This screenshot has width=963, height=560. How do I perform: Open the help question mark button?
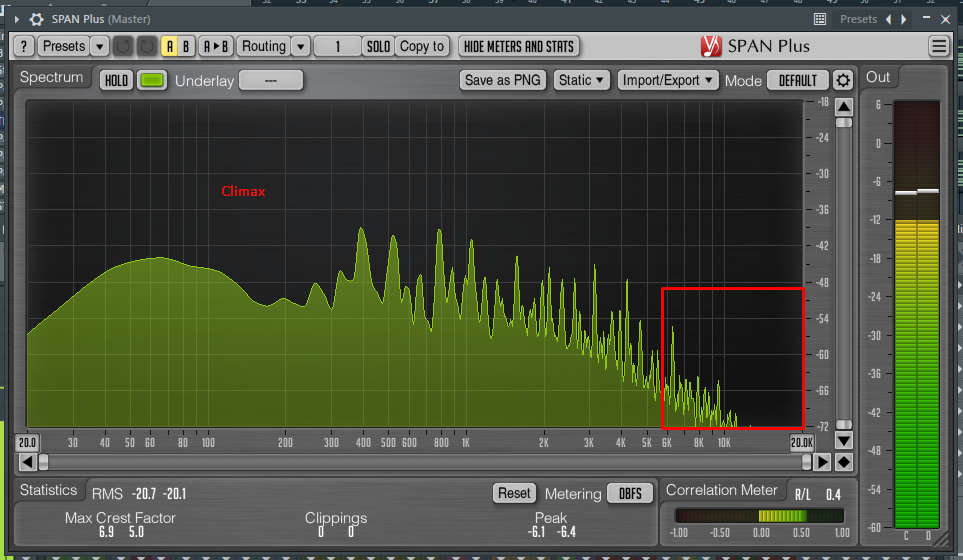pyautogui.click(x=23, y=46)
